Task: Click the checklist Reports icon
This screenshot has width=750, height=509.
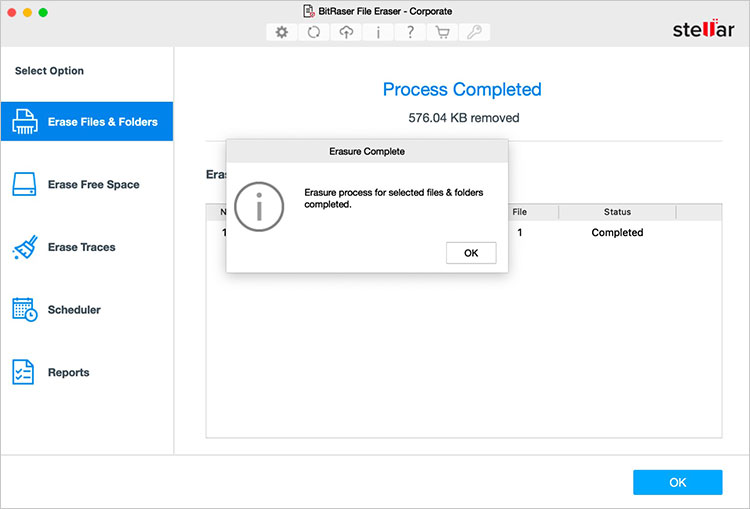Action: click(x=23, y=372)
